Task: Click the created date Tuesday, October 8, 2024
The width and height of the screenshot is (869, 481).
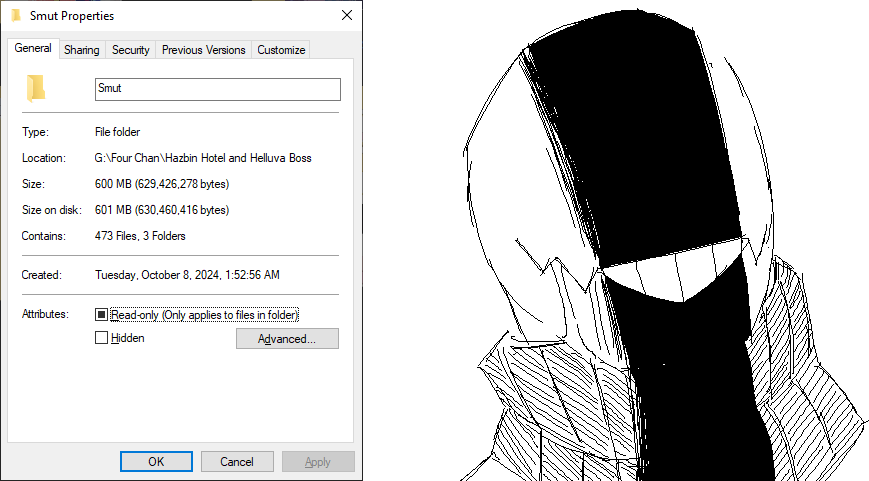Action: point(187,275)
